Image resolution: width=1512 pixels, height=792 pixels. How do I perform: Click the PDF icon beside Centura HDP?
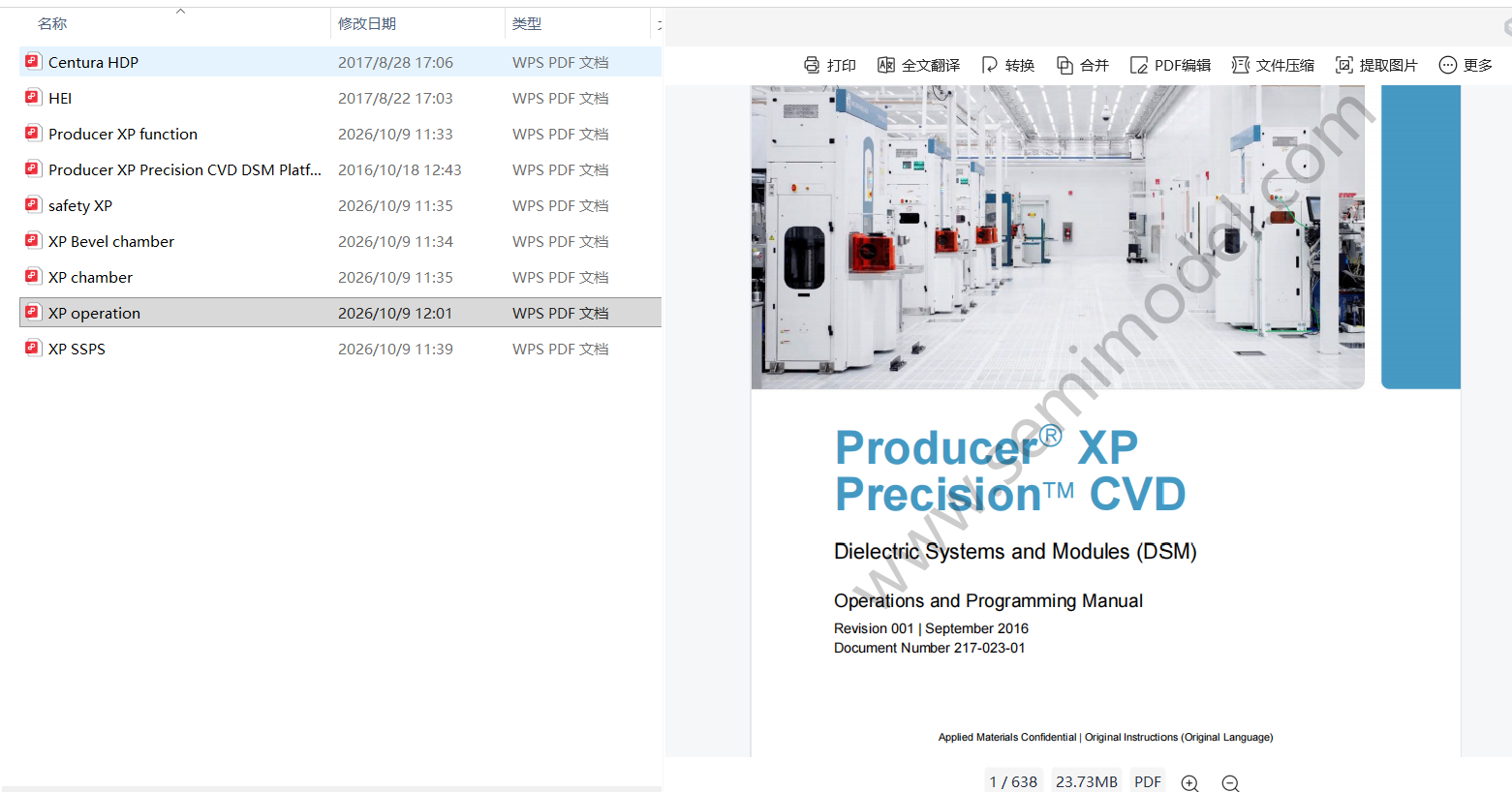tap(33, 61)
